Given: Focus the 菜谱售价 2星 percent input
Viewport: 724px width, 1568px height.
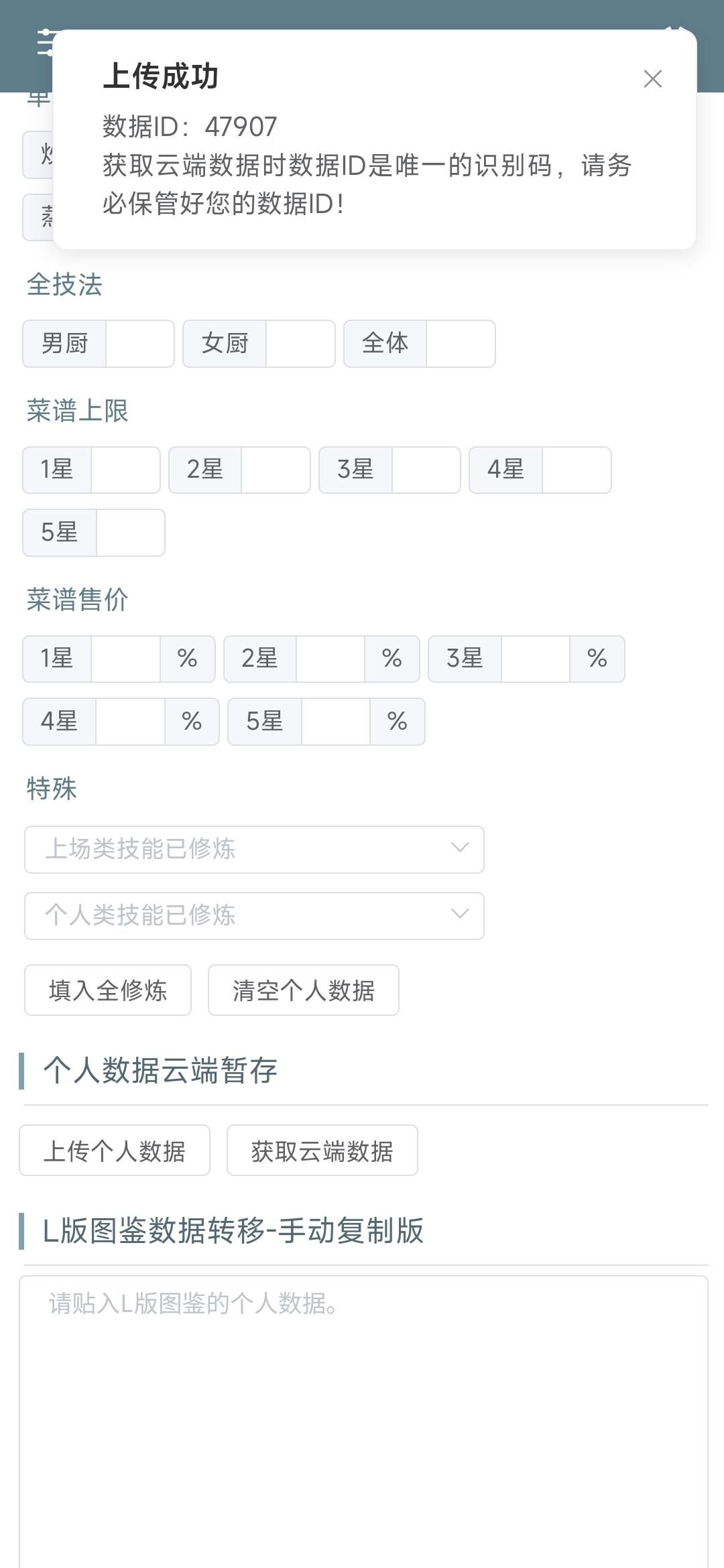Looking at the screenshot, I should (x=330, y=659).
